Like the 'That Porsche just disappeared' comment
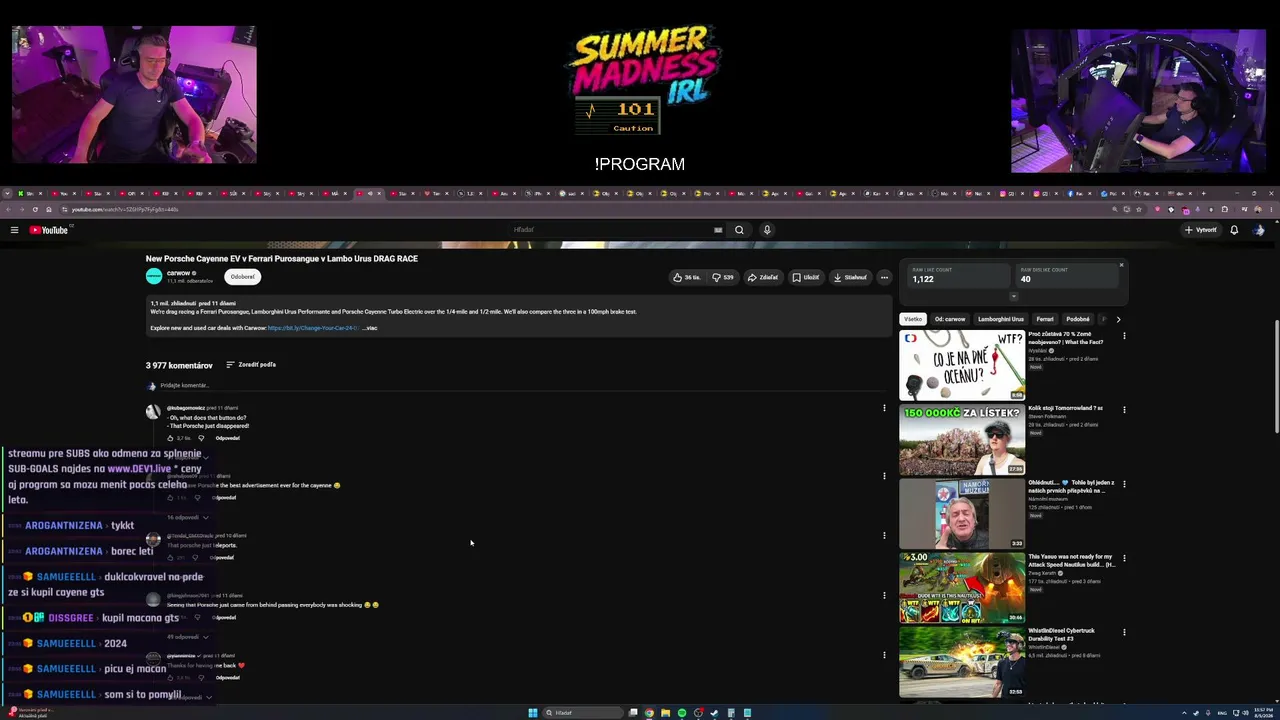Viewport: 1280px width, 720px height. click(171, 438)
